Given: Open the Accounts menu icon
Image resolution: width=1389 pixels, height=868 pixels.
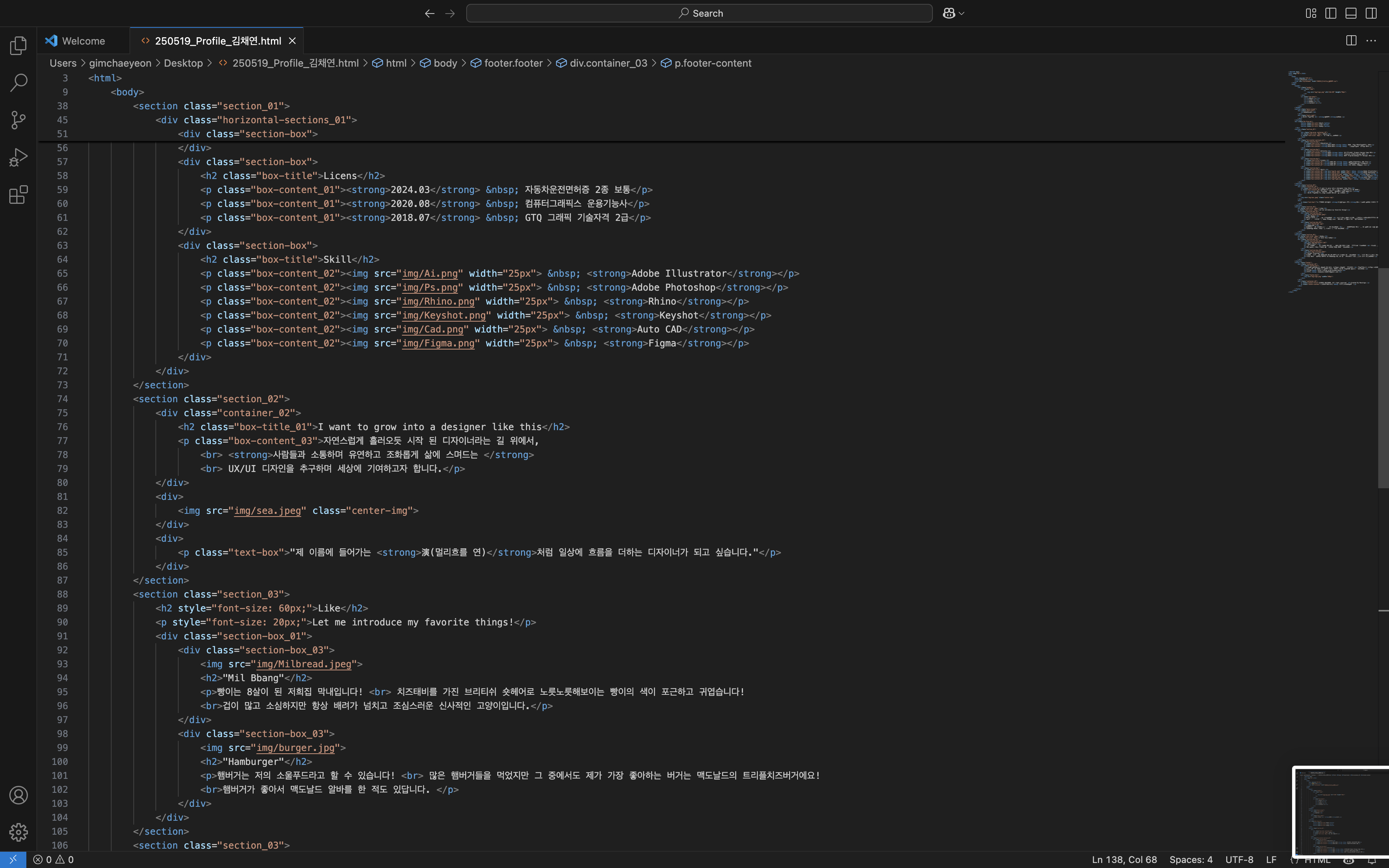Looking at the screenshot, I should [x=18, y=795].
